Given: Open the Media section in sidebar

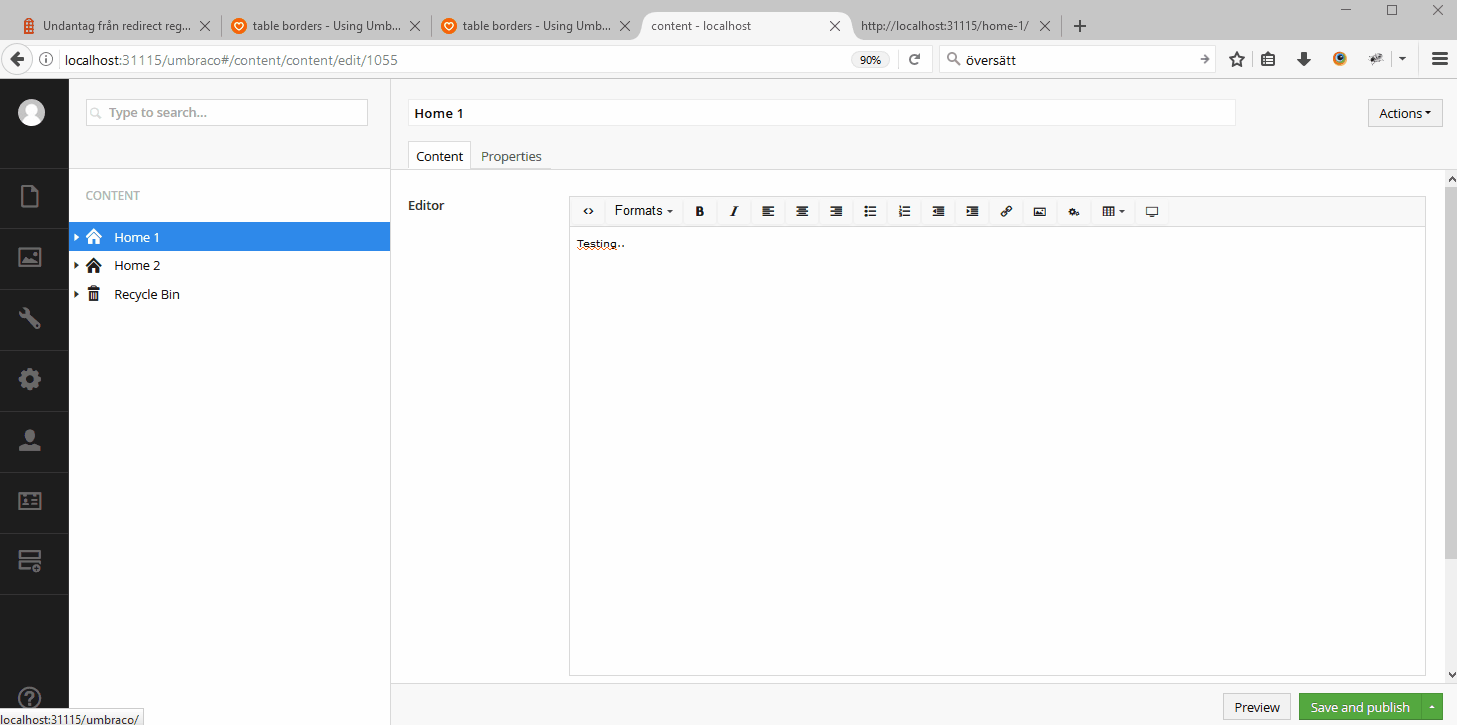Looking at the screenshot, I should [30, 258].
